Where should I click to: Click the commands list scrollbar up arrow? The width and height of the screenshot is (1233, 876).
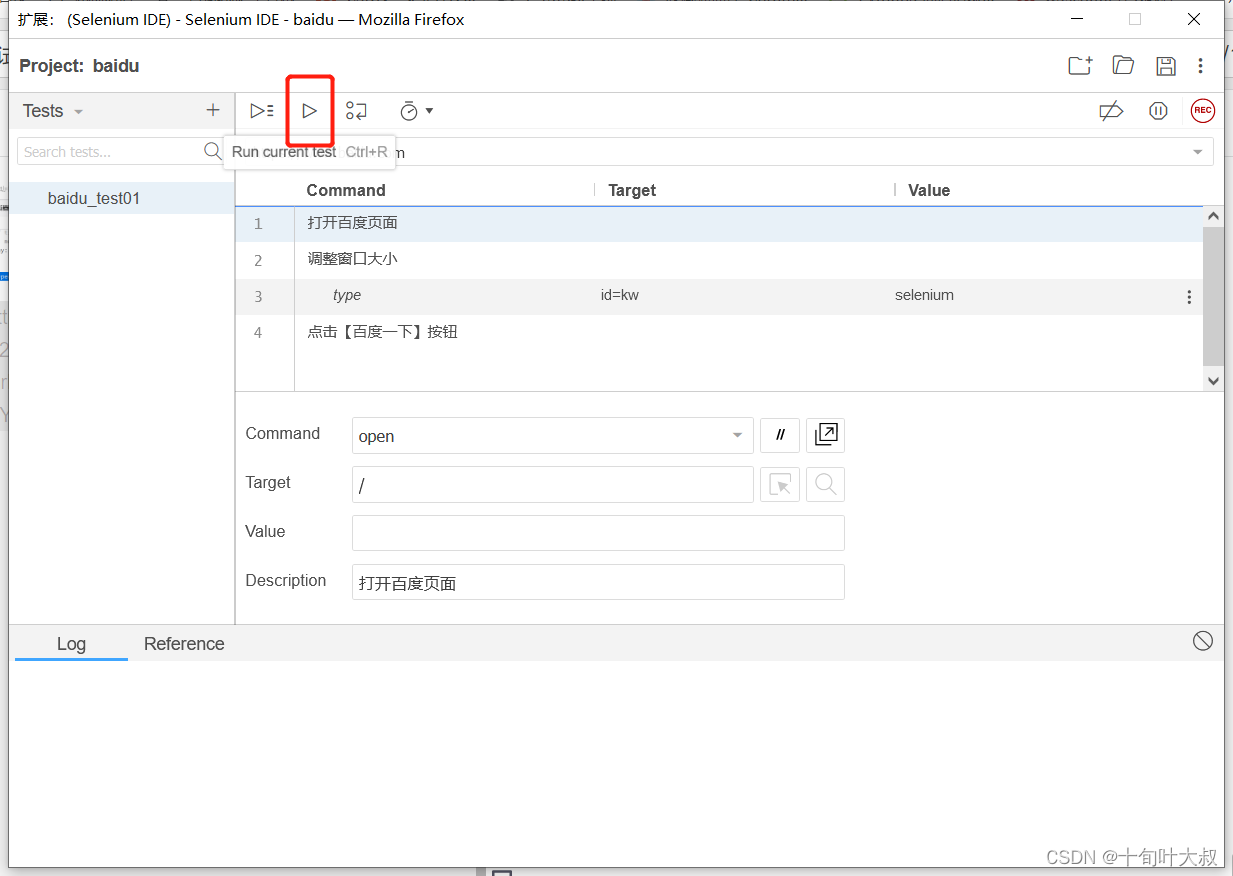(1213, 216)
